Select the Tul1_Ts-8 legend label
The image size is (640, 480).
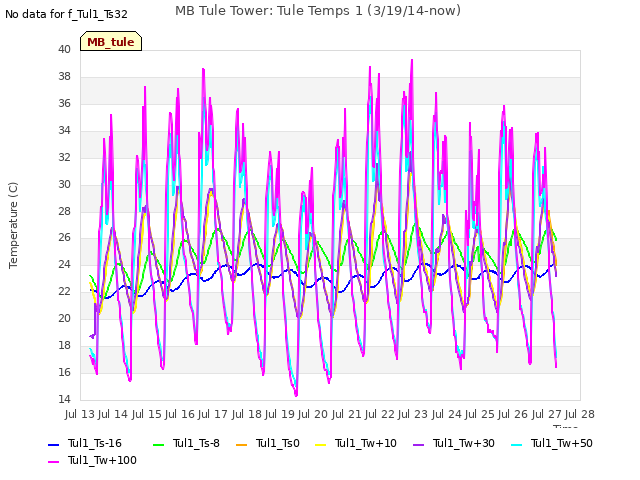click(196, 444)
